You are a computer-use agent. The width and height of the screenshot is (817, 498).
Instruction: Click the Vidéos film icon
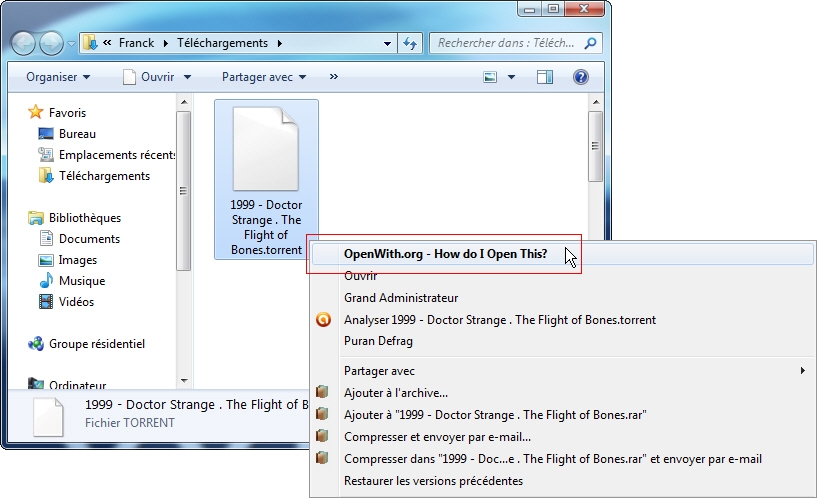(x=46, y=302)
